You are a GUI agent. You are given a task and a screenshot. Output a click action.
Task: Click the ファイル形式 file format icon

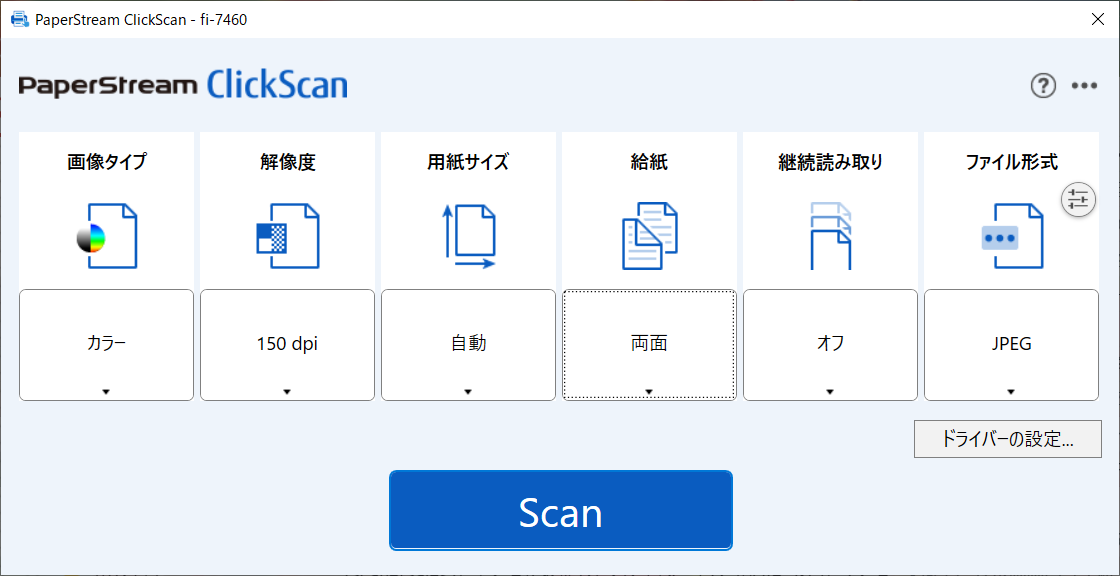[x=1012, y=236]
